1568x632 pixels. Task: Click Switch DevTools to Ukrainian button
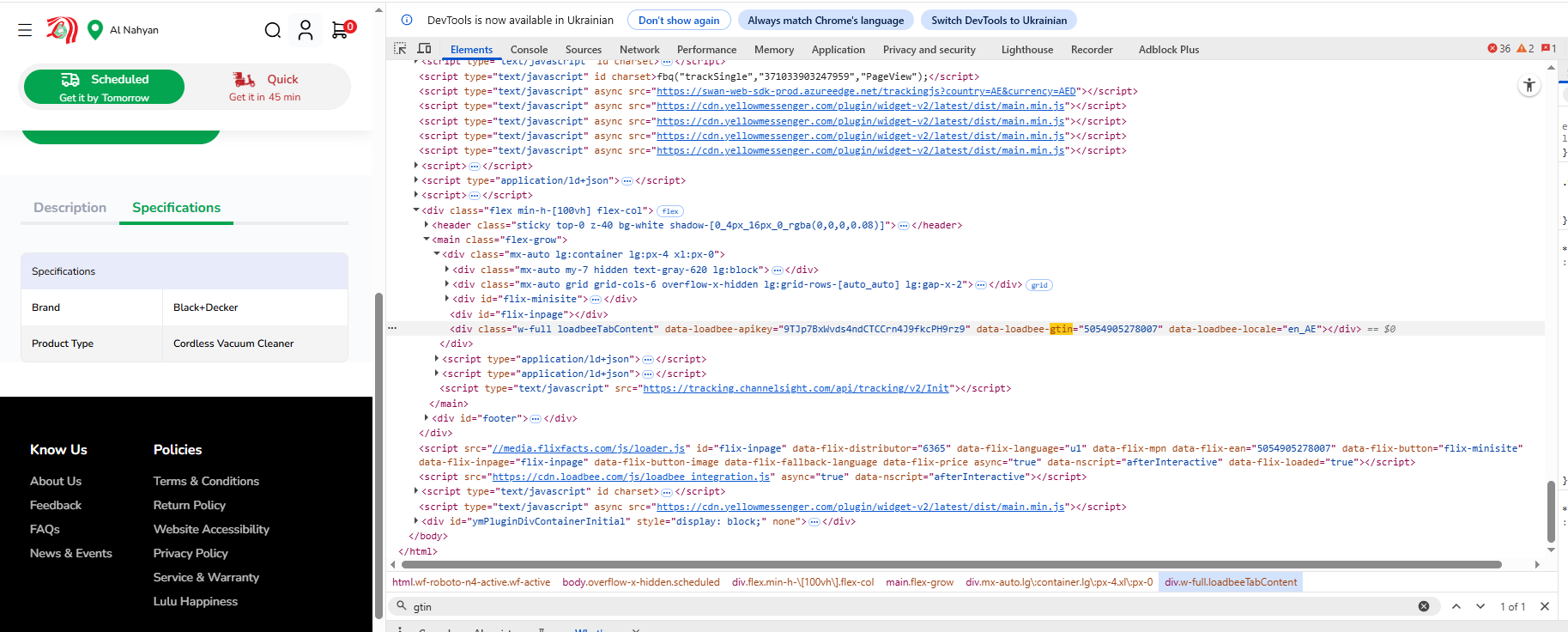[x=999, y=20]
